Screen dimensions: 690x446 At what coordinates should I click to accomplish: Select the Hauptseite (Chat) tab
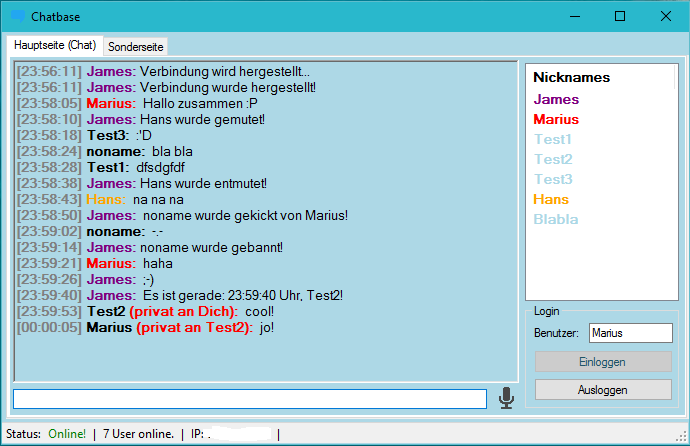pos(55,45)
